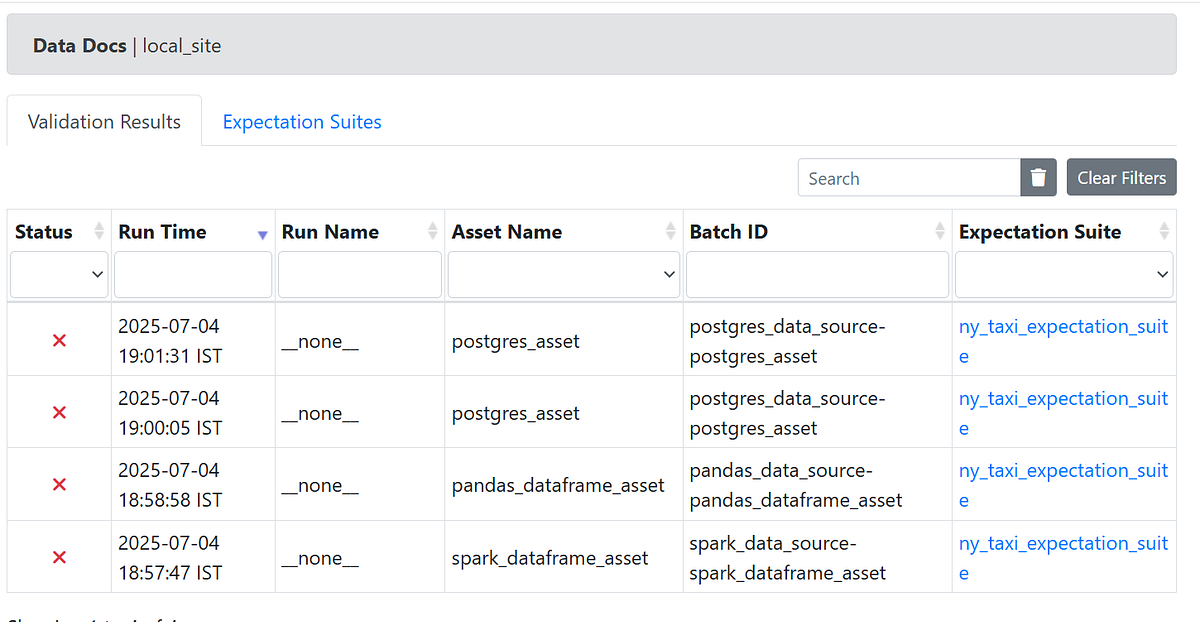
Task: Click the Run Name filter text field
Action: pos(359,273)
